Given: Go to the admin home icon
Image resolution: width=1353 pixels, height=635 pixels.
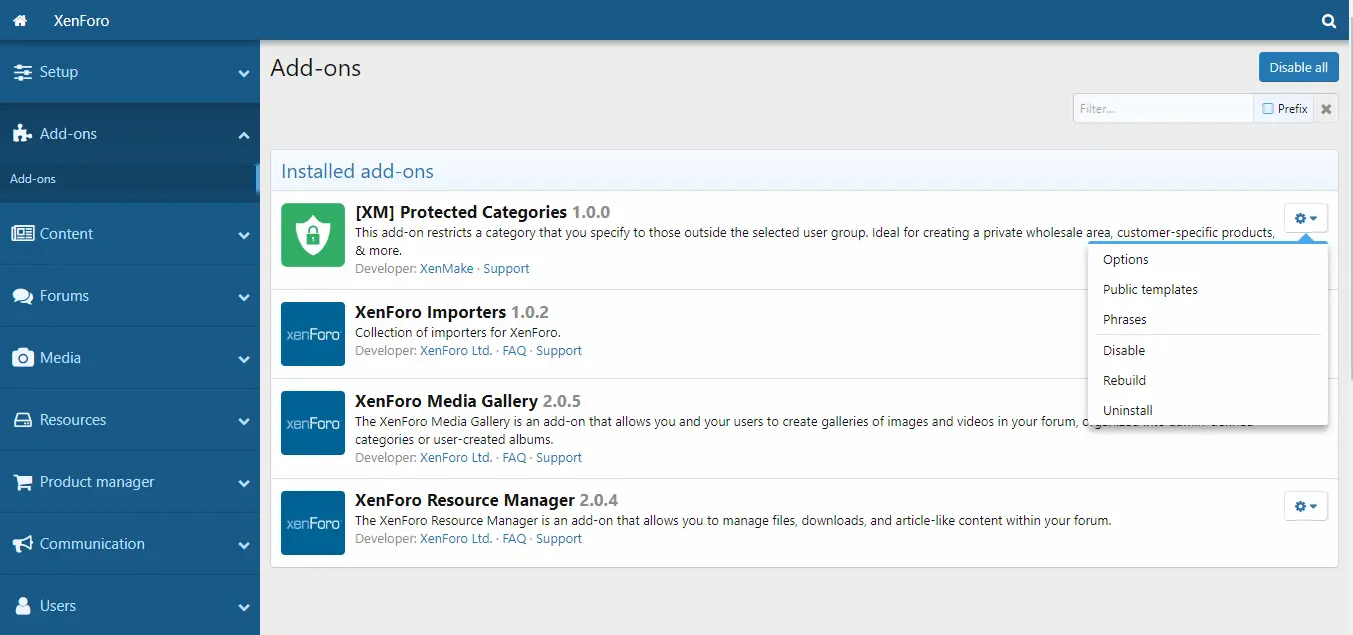Looking at the screenshot, I should tap(20, 20).
